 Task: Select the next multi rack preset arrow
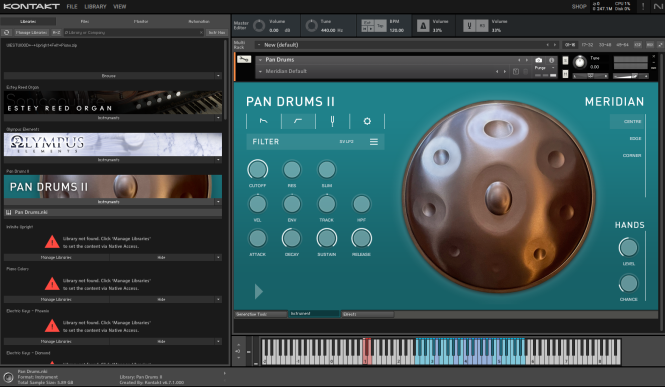[555, 45]
